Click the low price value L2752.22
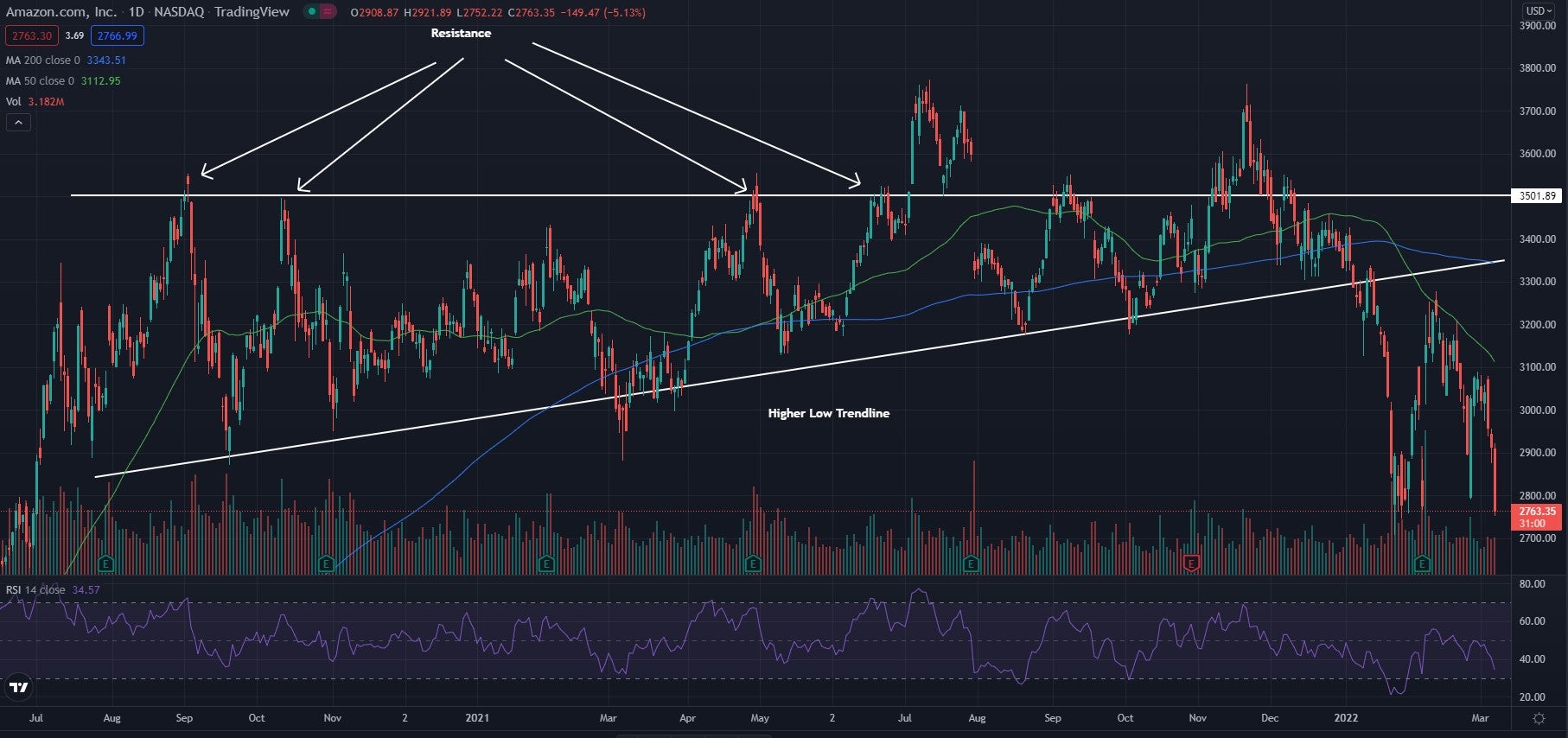Viewport: 1568px width, 738px height. coord(480,13)
